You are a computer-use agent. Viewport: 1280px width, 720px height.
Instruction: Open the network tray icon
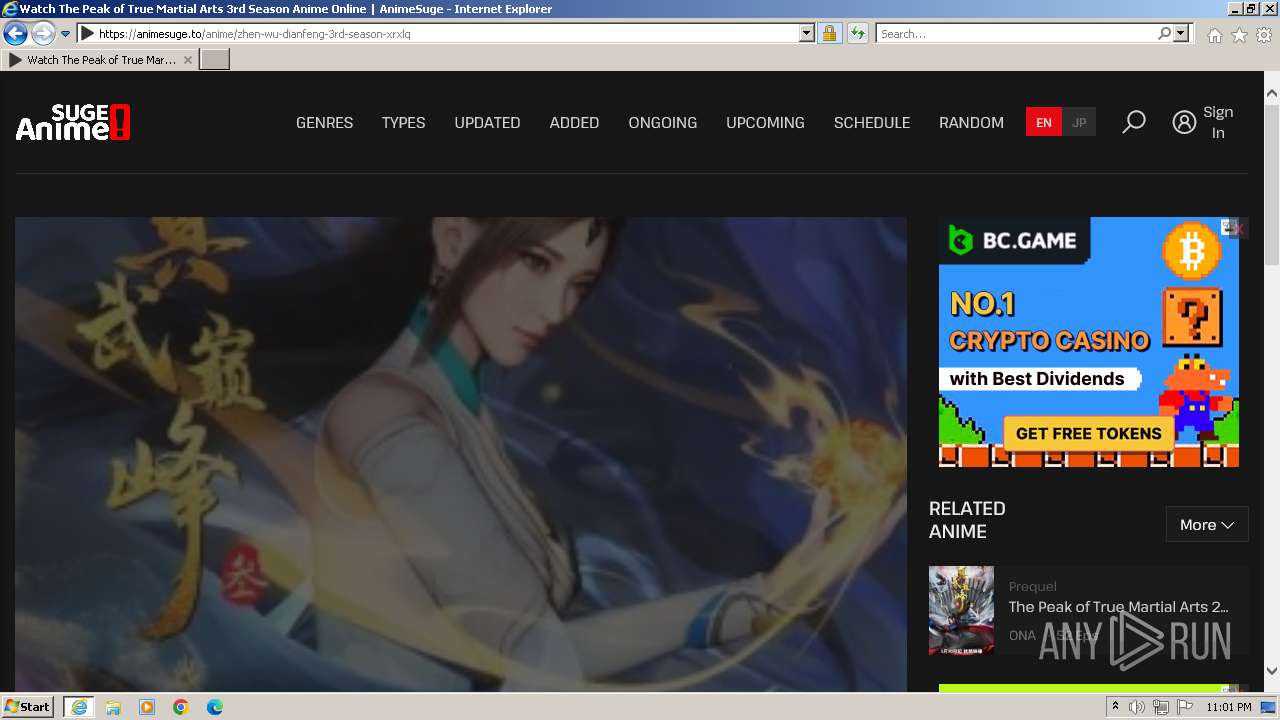pyautogui.click(x=1161, y=707)
